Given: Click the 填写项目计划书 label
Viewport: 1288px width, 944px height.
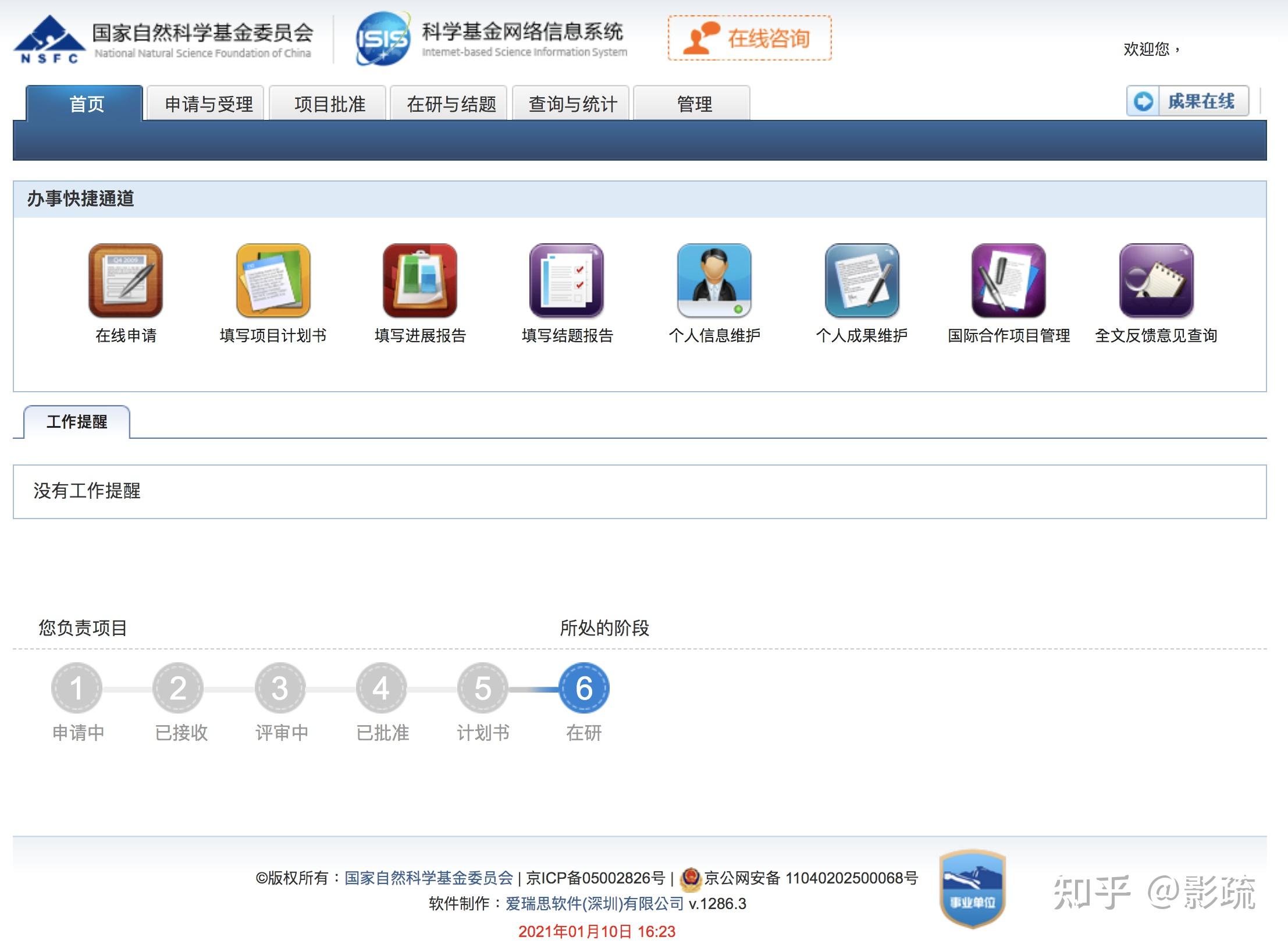Looking at the screenshot, I should coord(273,335).
